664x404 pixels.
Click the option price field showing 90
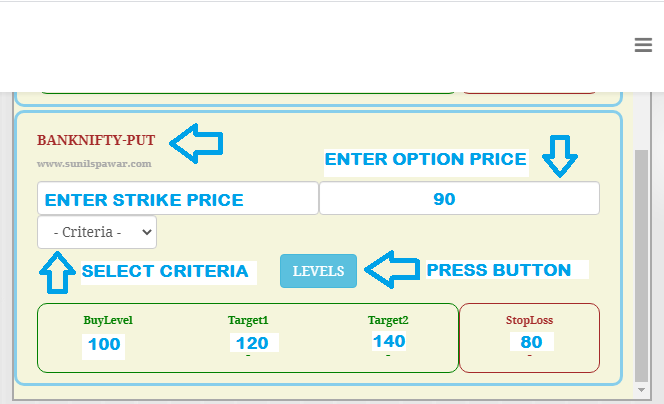[x=459, y=198]
